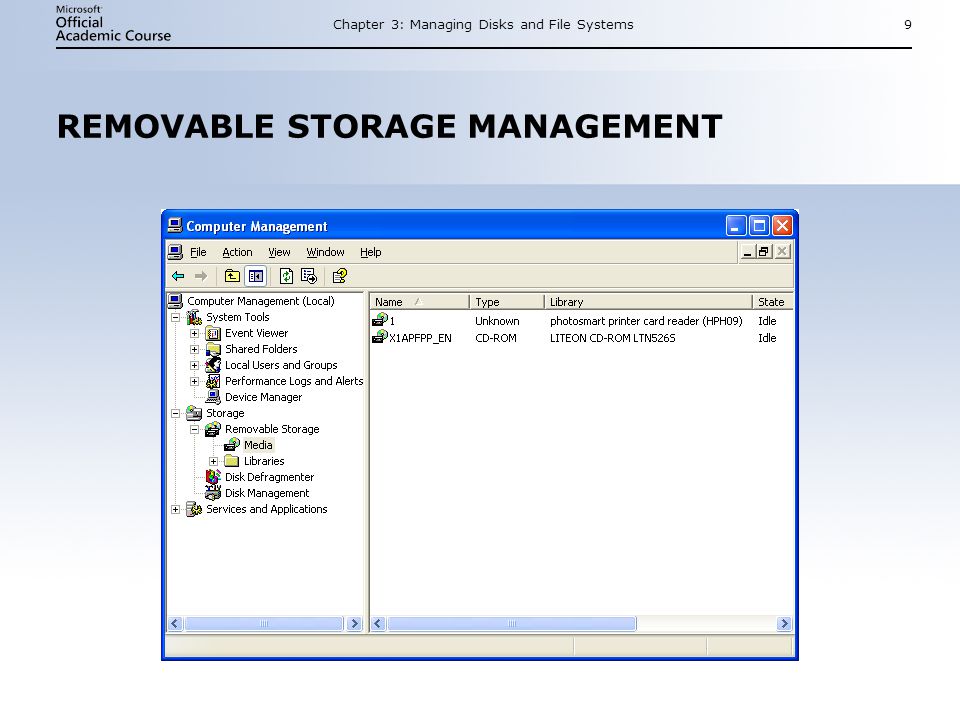Click the tree pane horizontal scrollbar thumb
The height and width of the screenshot is (720, 960).
click(264, 624)
